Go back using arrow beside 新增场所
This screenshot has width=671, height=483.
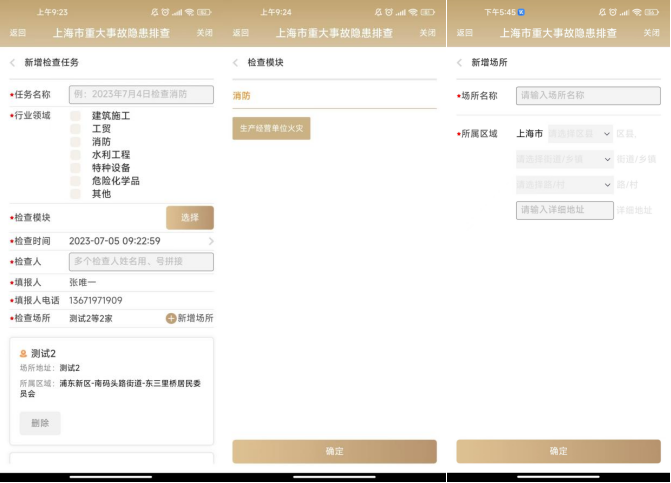(x=460, y=63)
